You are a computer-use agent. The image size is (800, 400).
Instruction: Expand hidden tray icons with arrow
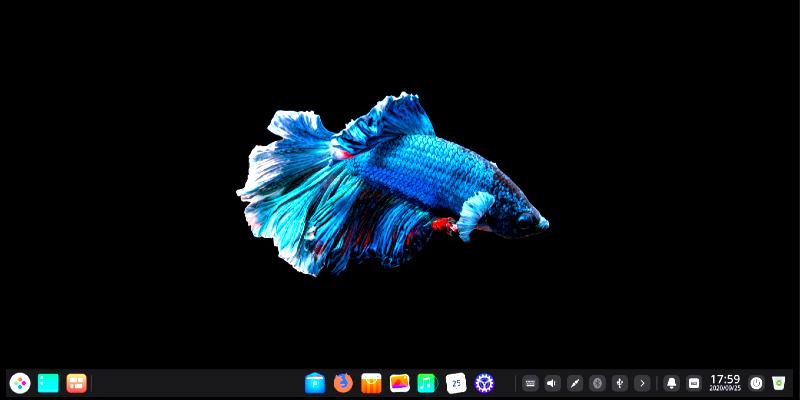(642, 383)
